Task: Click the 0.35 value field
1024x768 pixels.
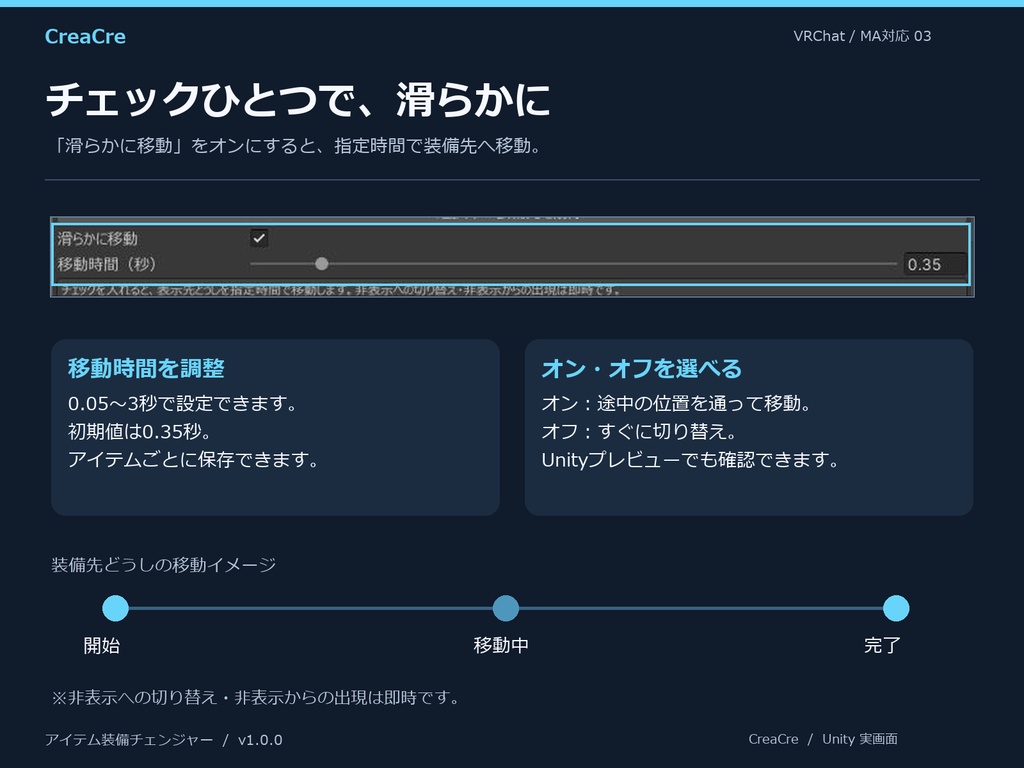Action: [x=935, y=264]
